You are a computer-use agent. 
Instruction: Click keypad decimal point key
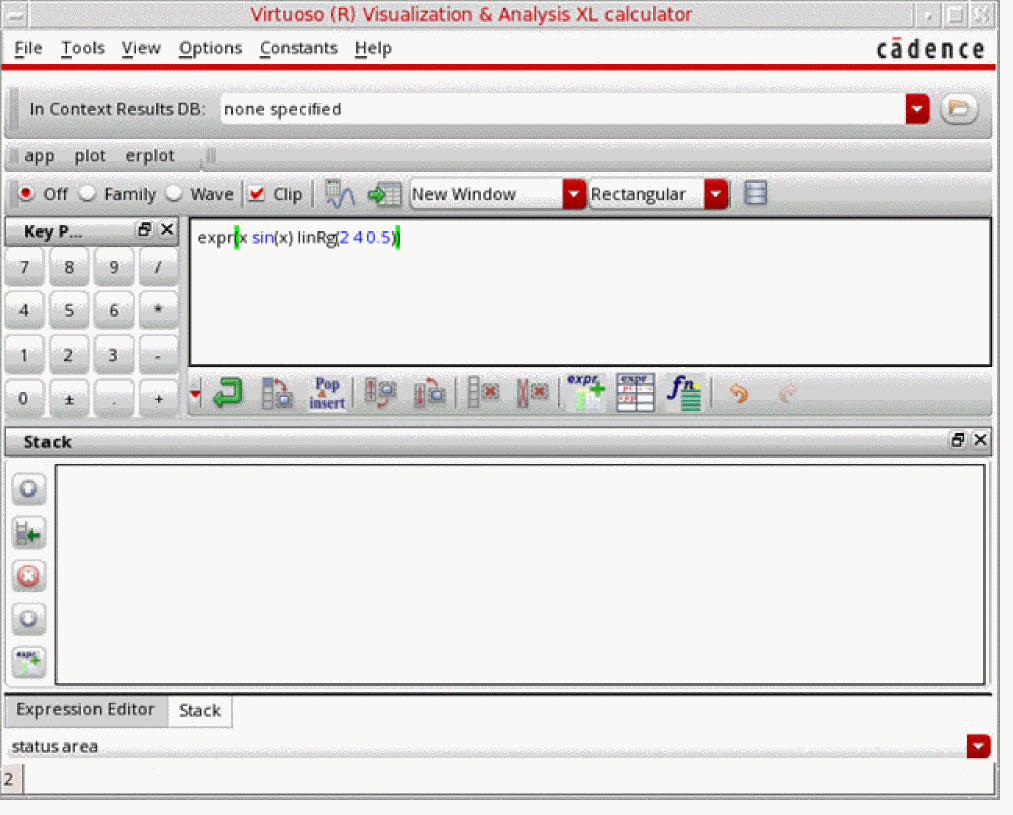(114, 398)
